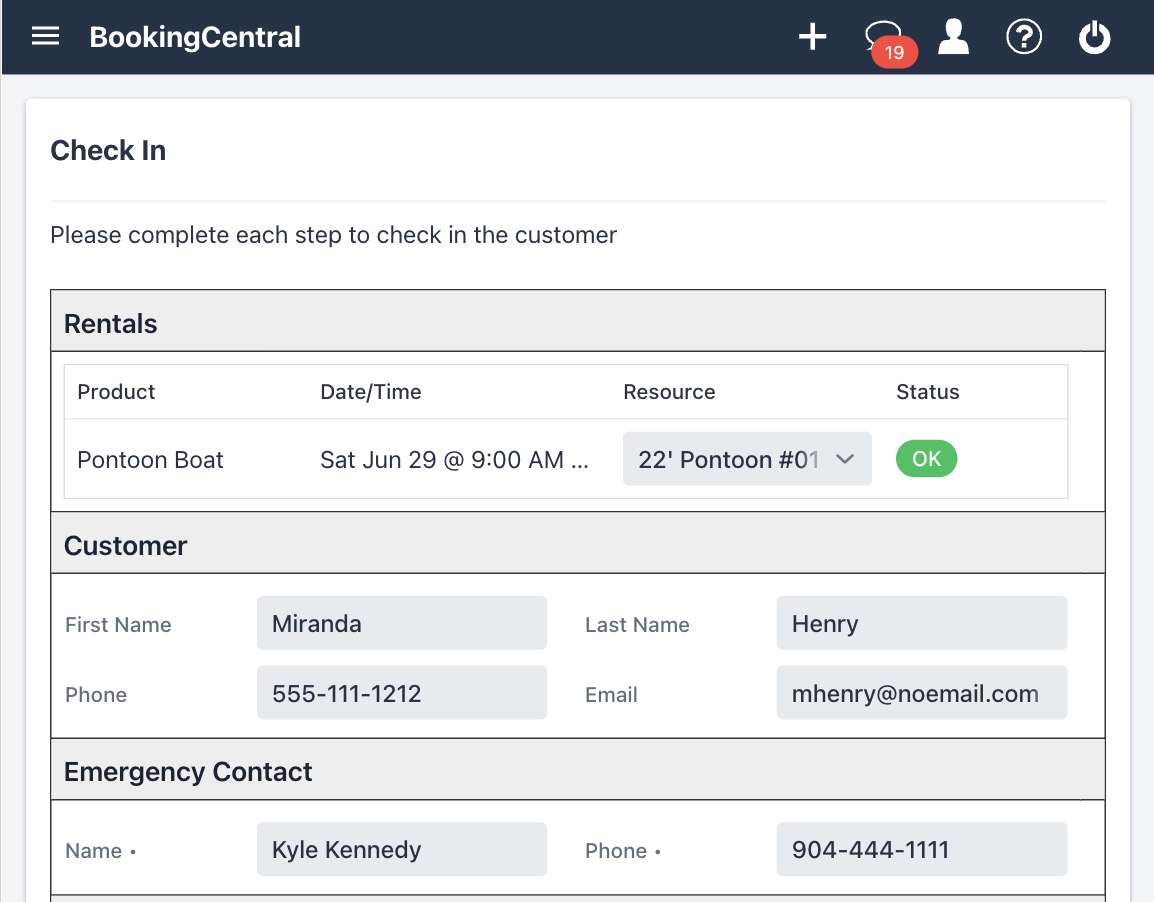Edit the Last Name field Henry
The image size is (1154, 902).
921,623
